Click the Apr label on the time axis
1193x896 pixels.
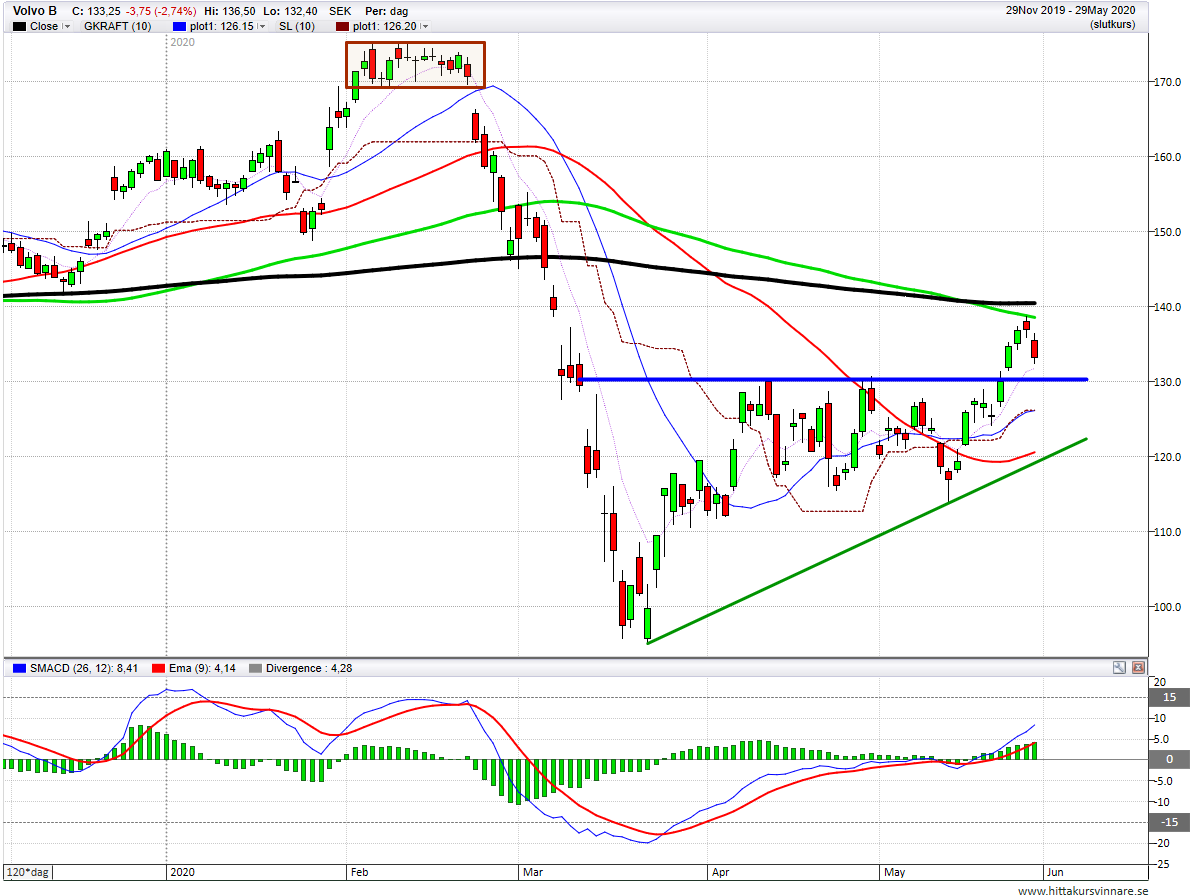pyautogui.click(x=721, y=872)
